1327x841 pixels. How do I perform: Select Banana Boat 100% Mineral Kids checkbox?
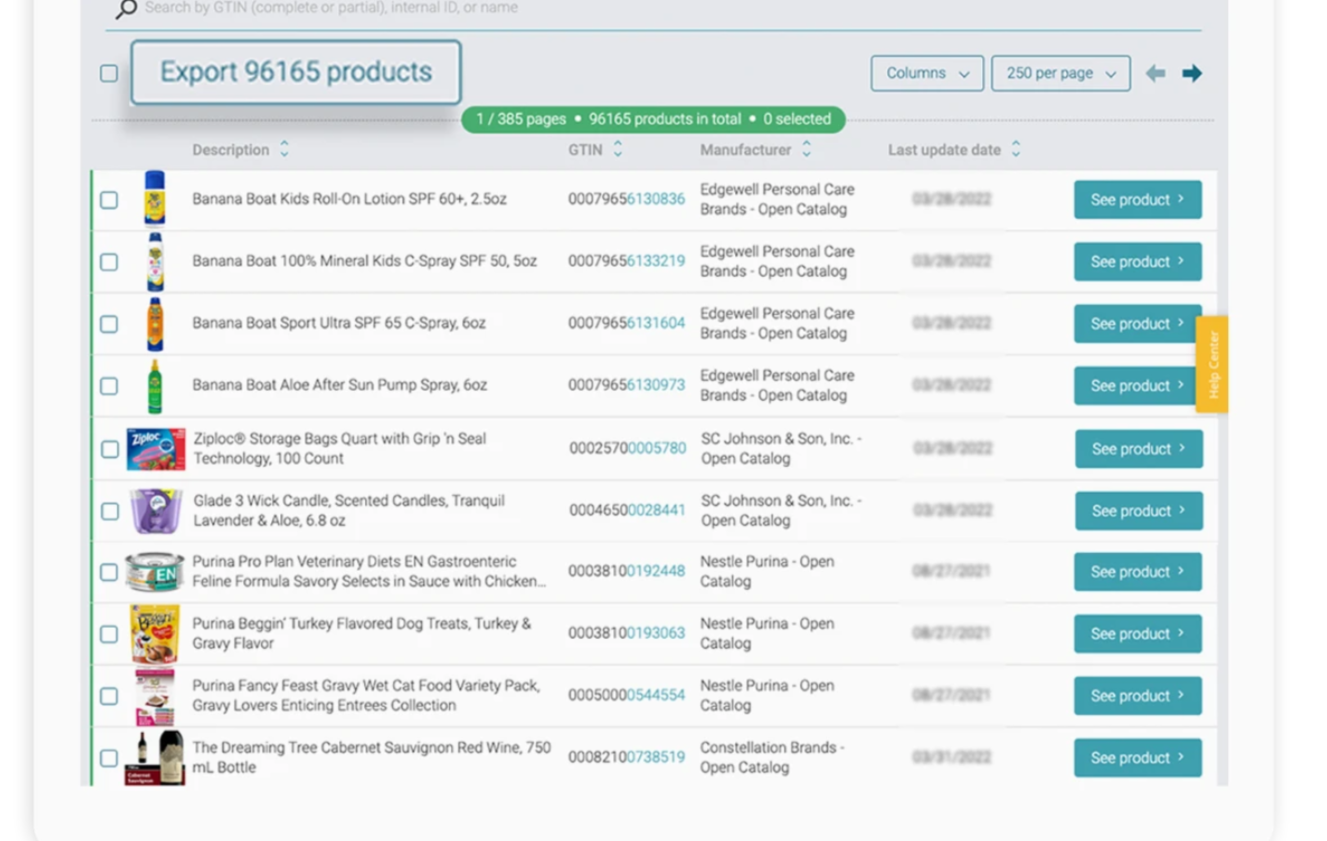click(109, 262)
